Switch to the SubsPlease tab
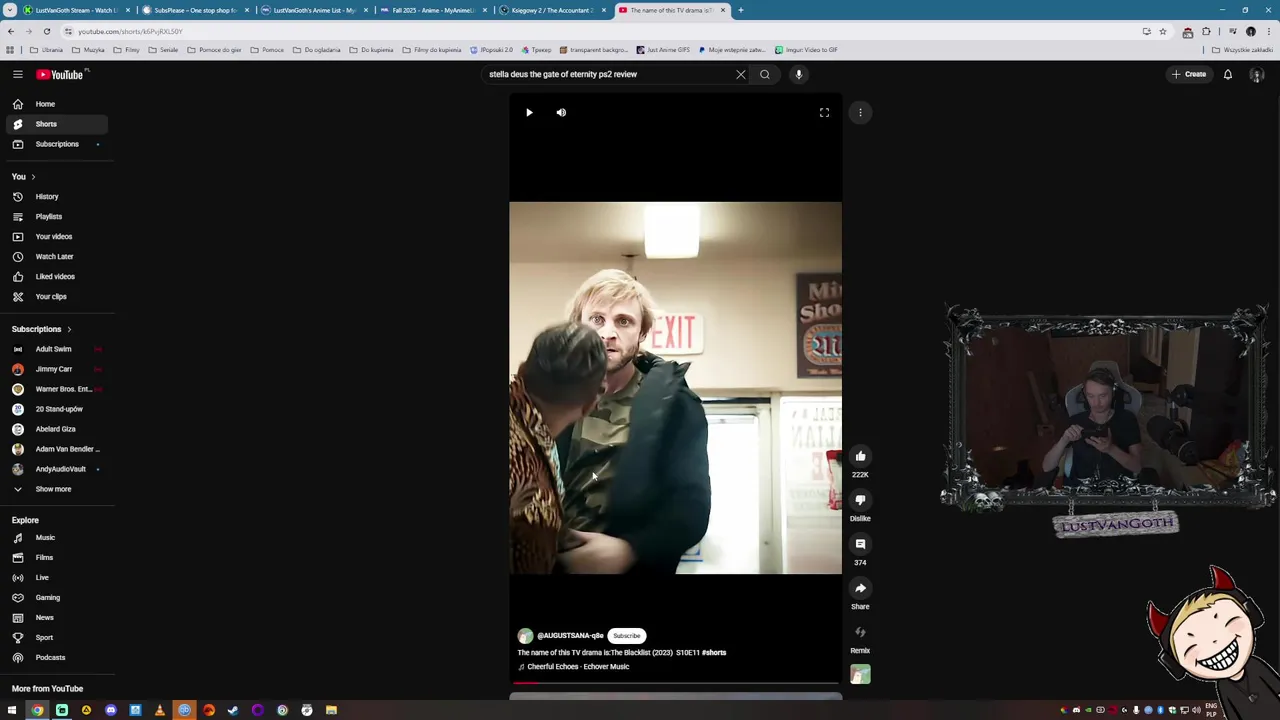Viewport: 1280px width, 720px height. coord(194,10)
